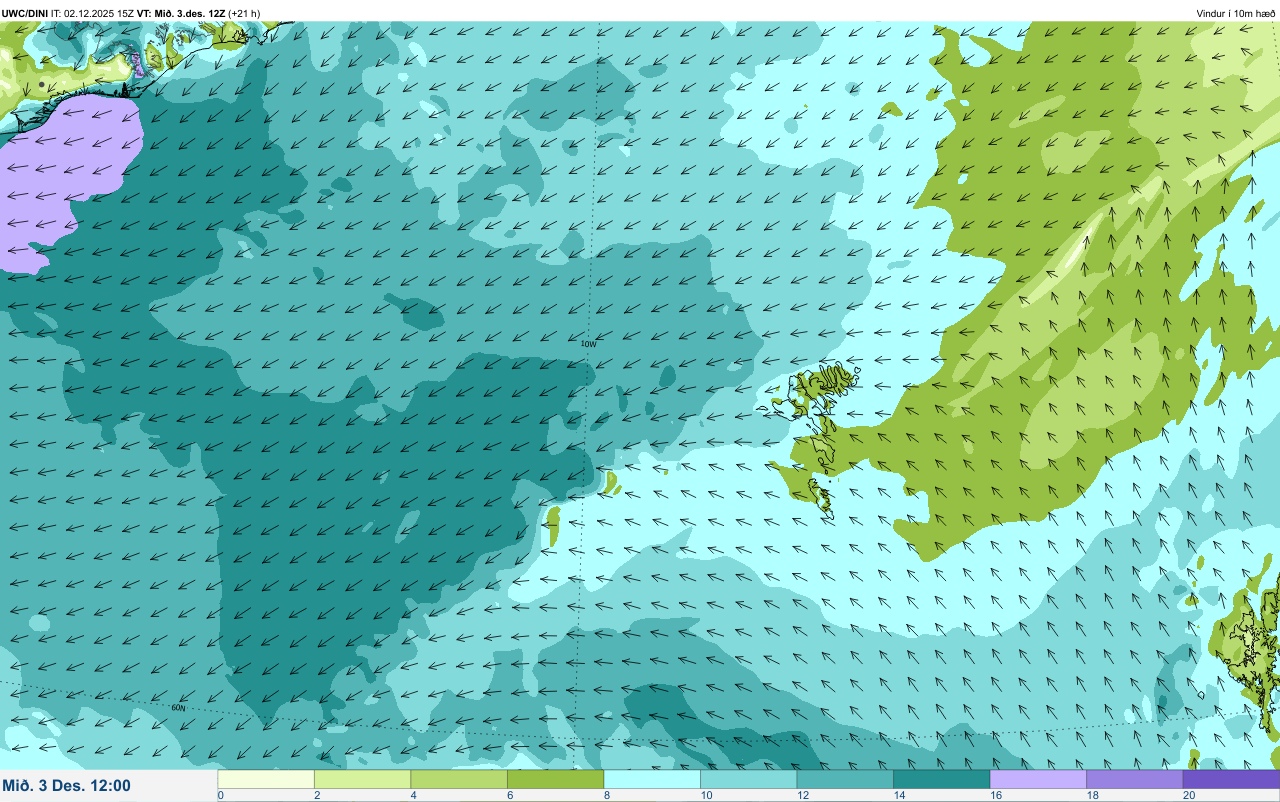Click the '10W' meridian label on map
The height and width of the screenshot is (802, 1280).
click(588, 344)
